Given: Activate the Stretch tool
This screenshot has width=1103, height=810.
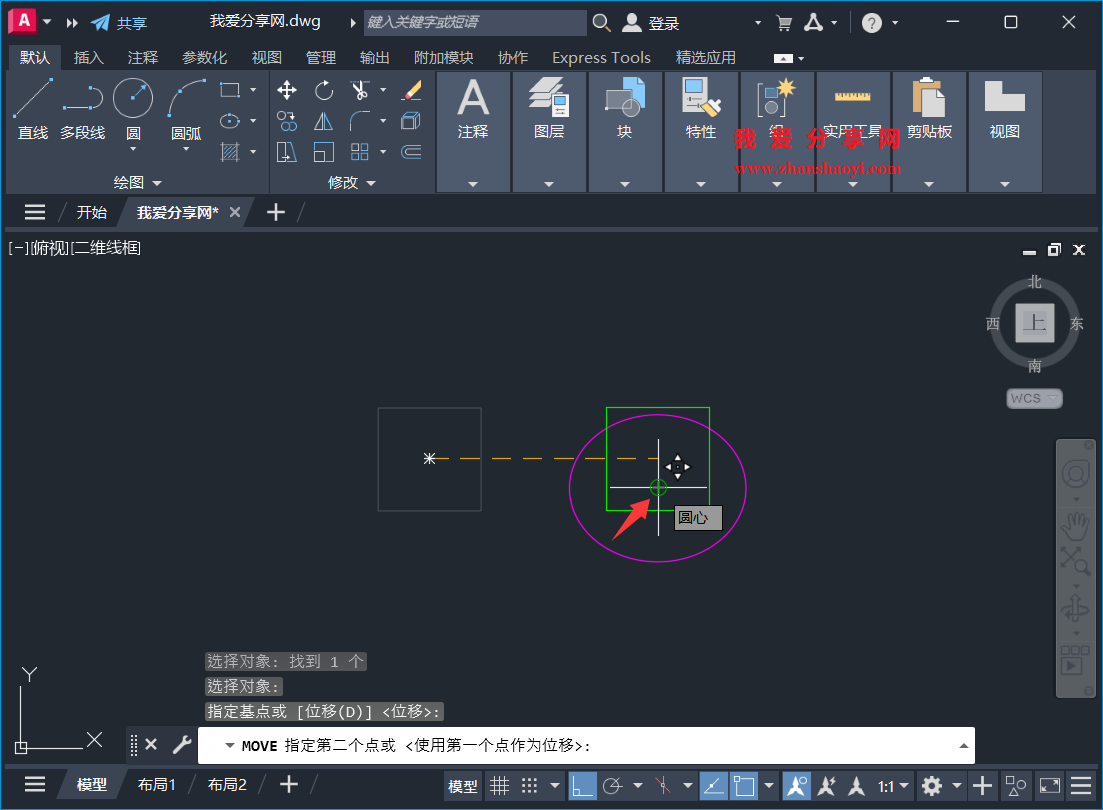Looking at the screenshot, I should tap(286, 152).
